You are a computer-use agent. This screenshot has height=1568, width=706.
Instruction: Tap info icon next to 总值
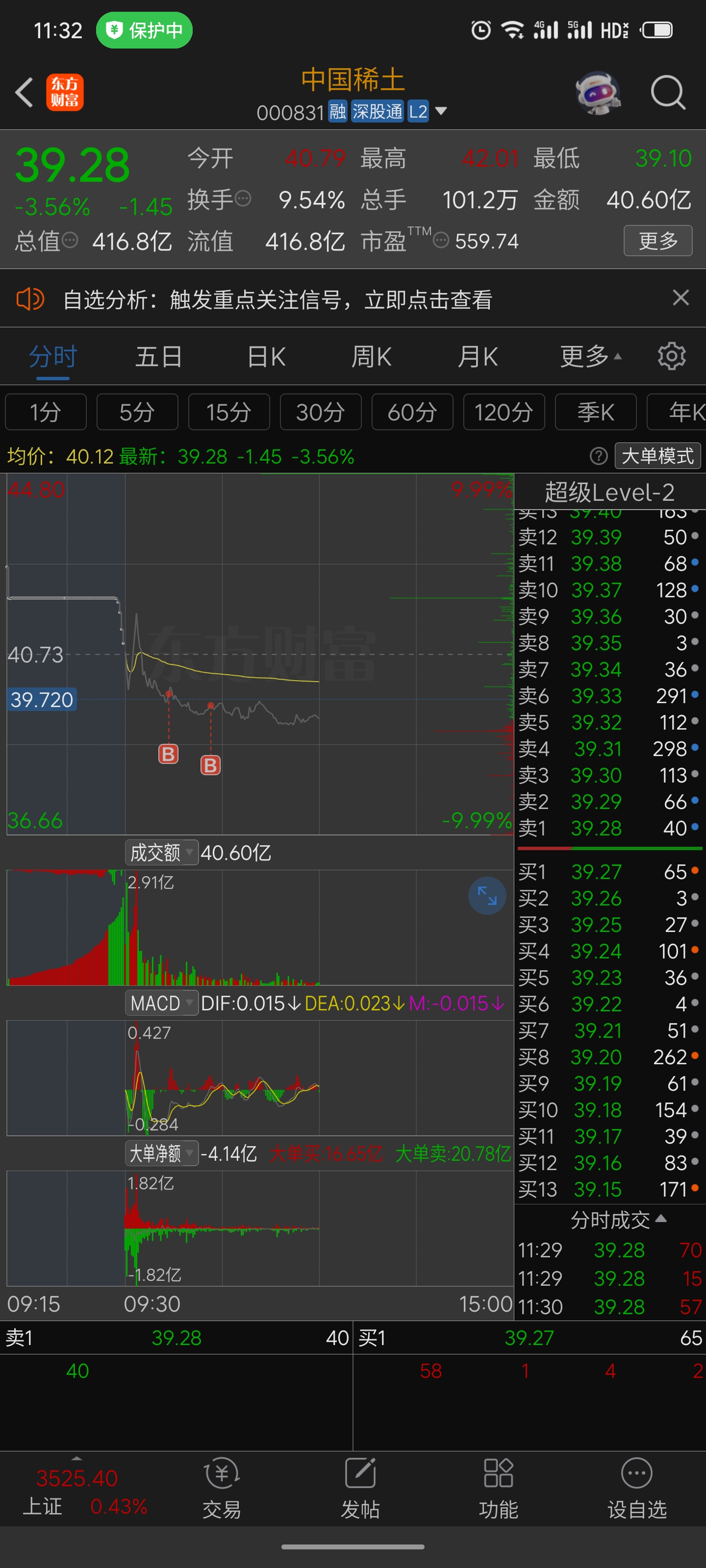point(70,241)
